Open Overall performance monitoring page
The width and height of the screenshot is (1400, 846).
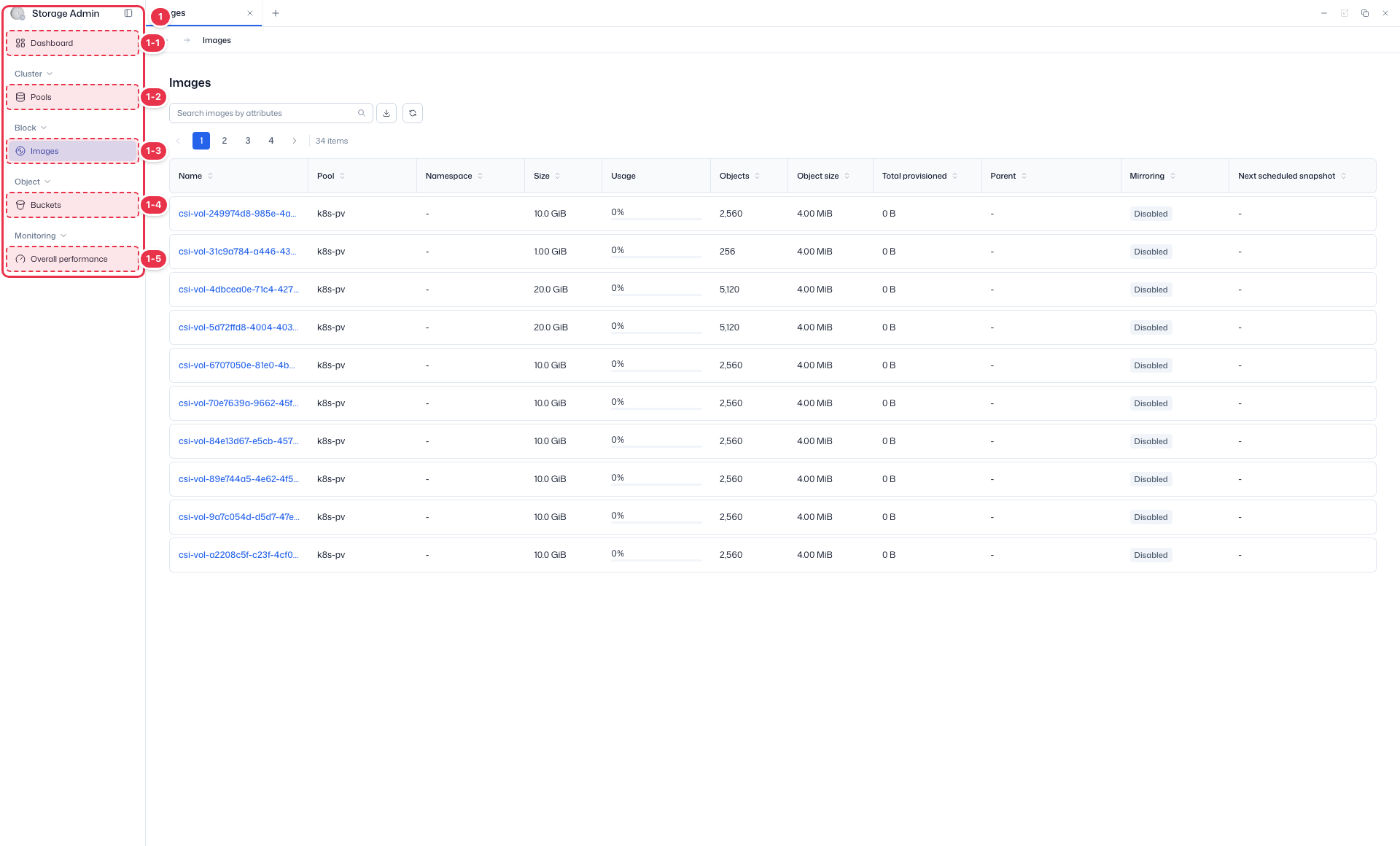[73, 259]
